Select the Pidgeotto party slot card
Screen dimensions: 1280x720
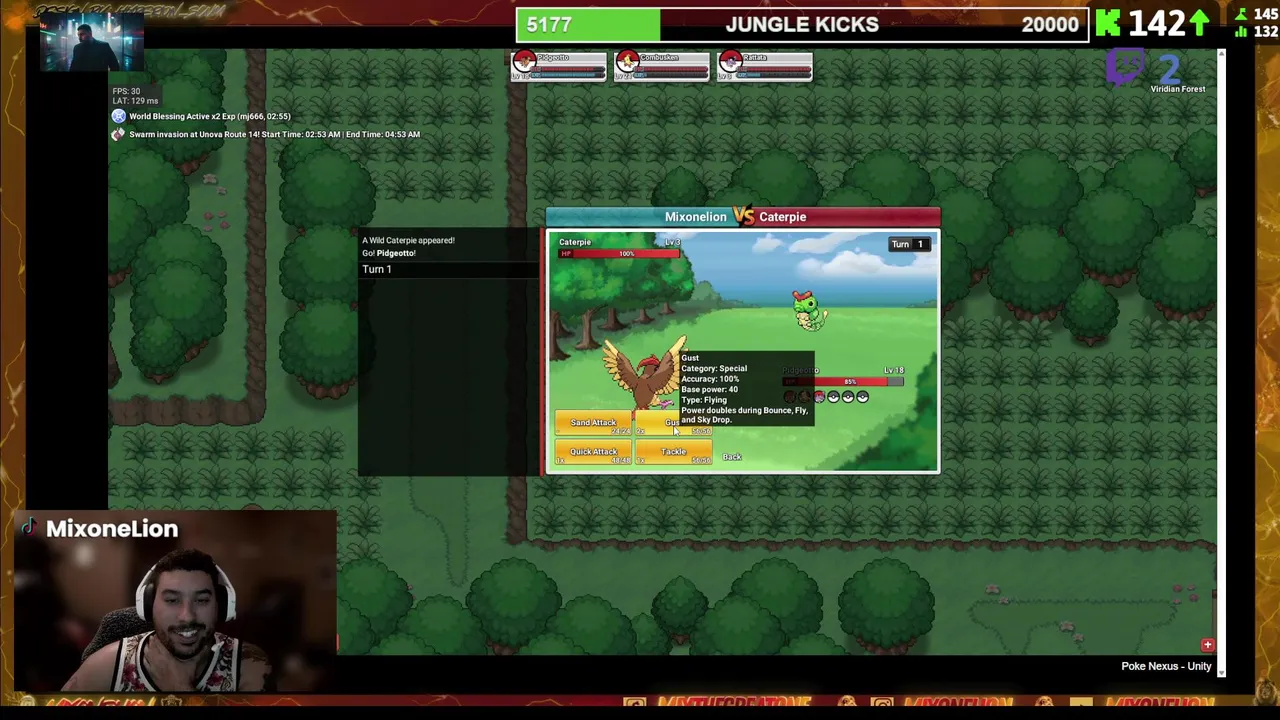(558, 66)
